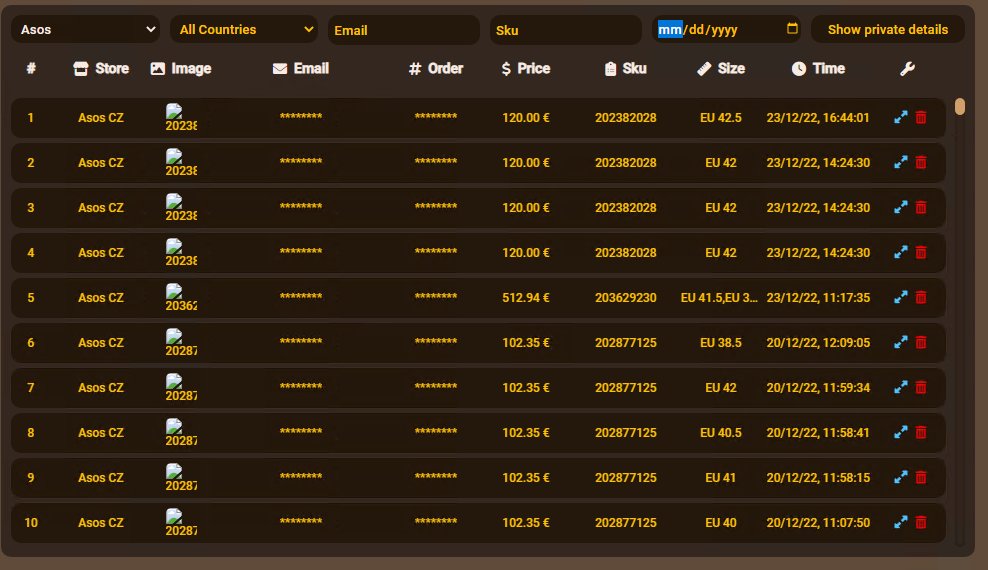Expand details for row 4 order
The width and height of the screenshot is (988, 570).
tap(900, 253)
